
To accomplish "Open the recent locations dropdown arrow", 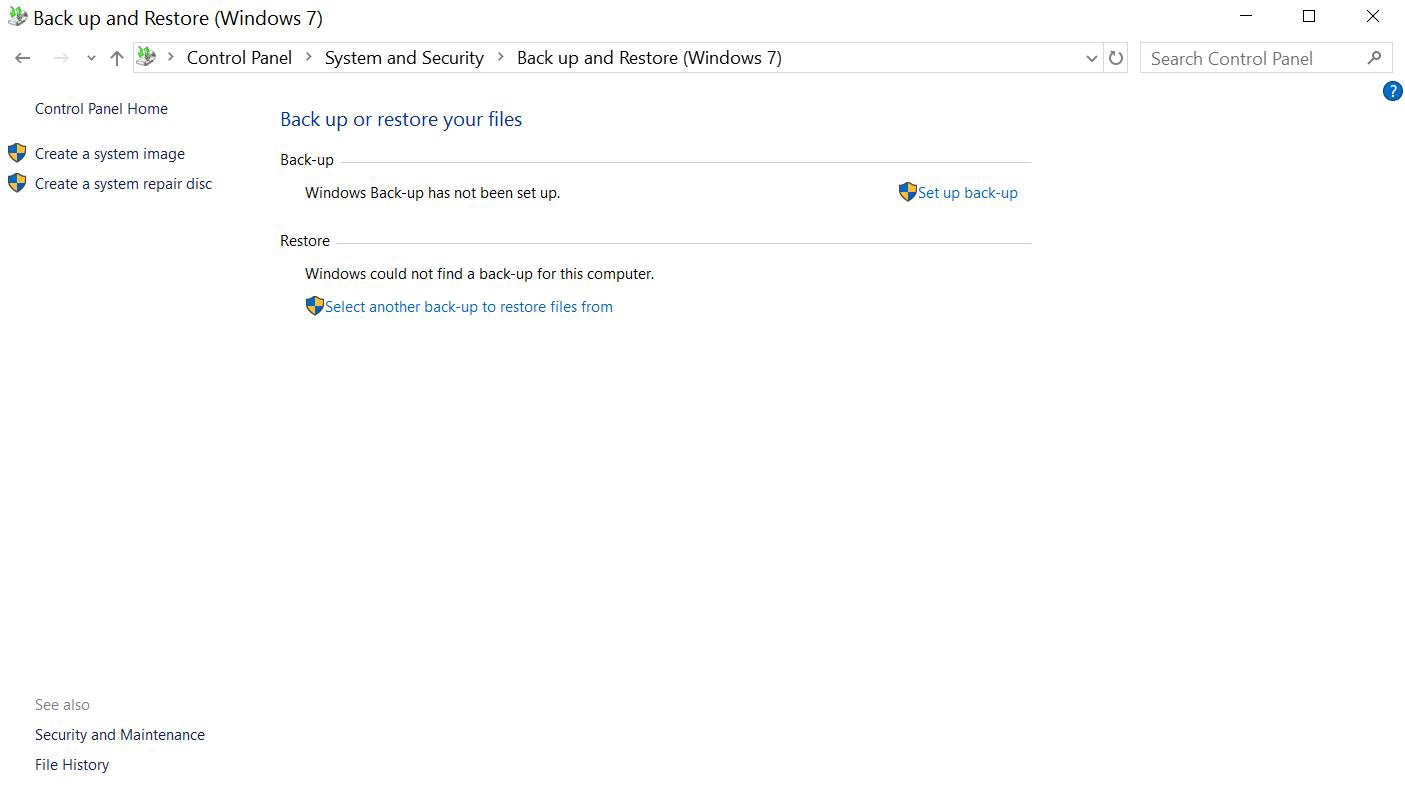I will click(91, 58).
